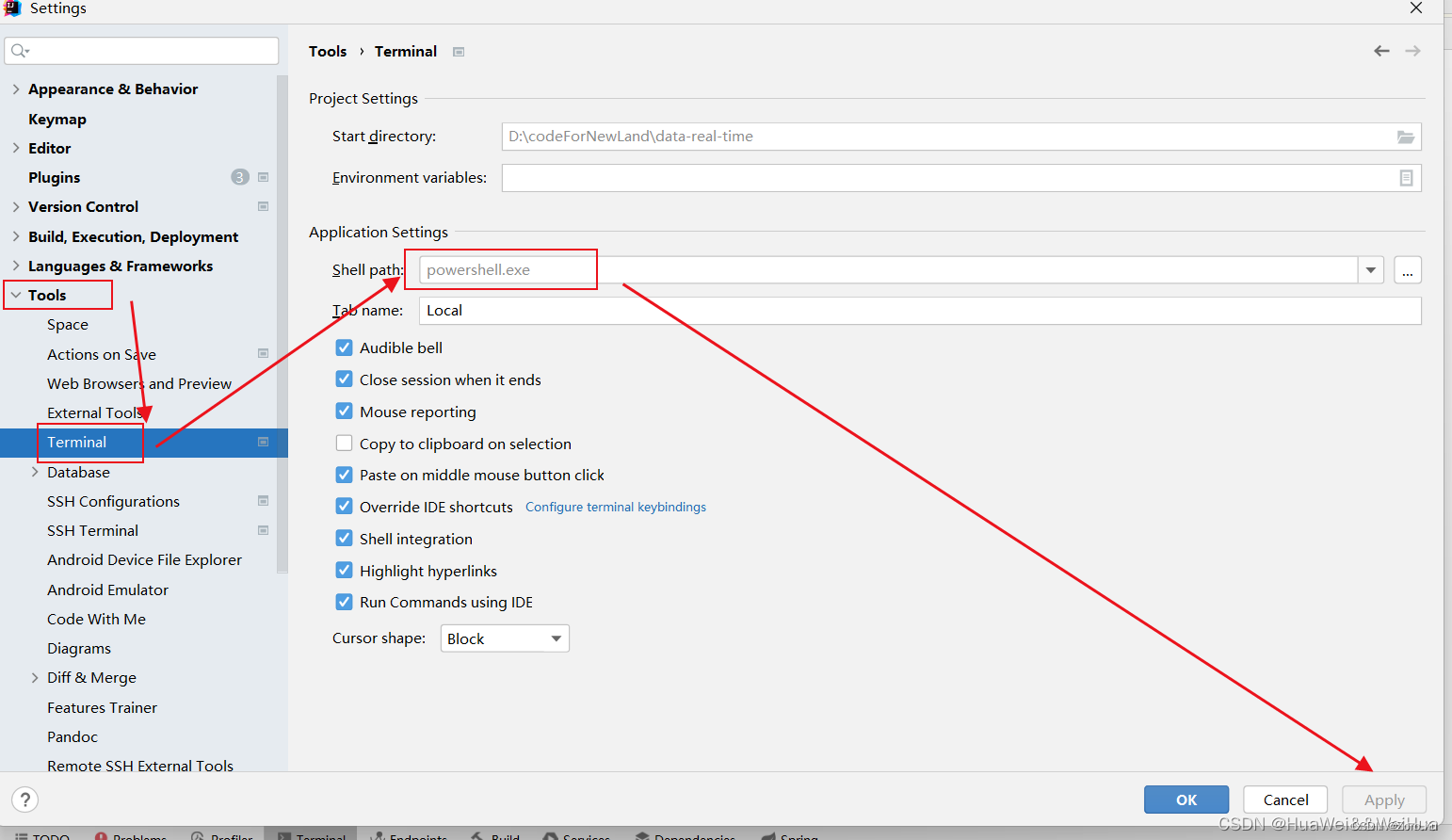Screen dimensions: 1452x840
Task: Click the Apply button
Action: click(x=1383, y=799)
